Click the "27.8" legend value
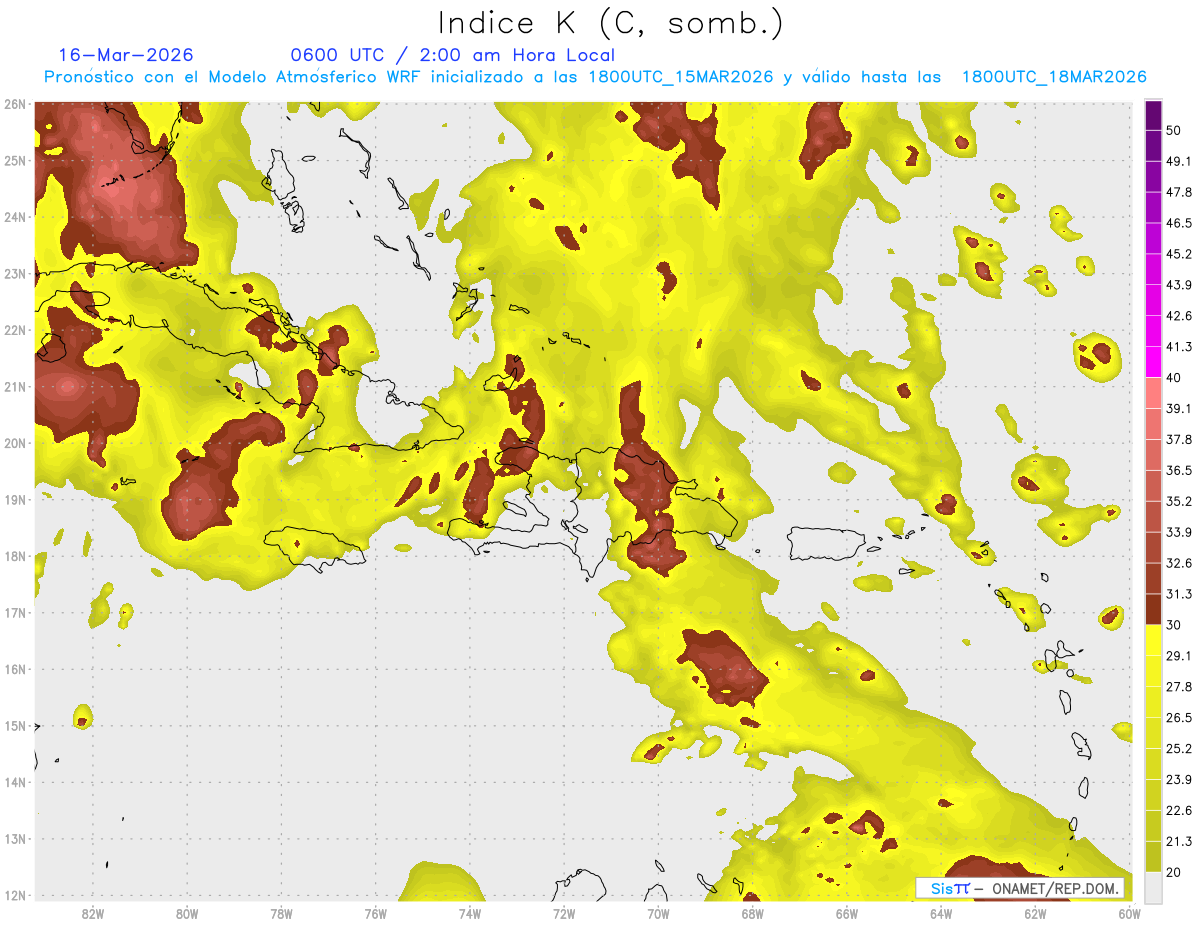 click(1179, 687)
